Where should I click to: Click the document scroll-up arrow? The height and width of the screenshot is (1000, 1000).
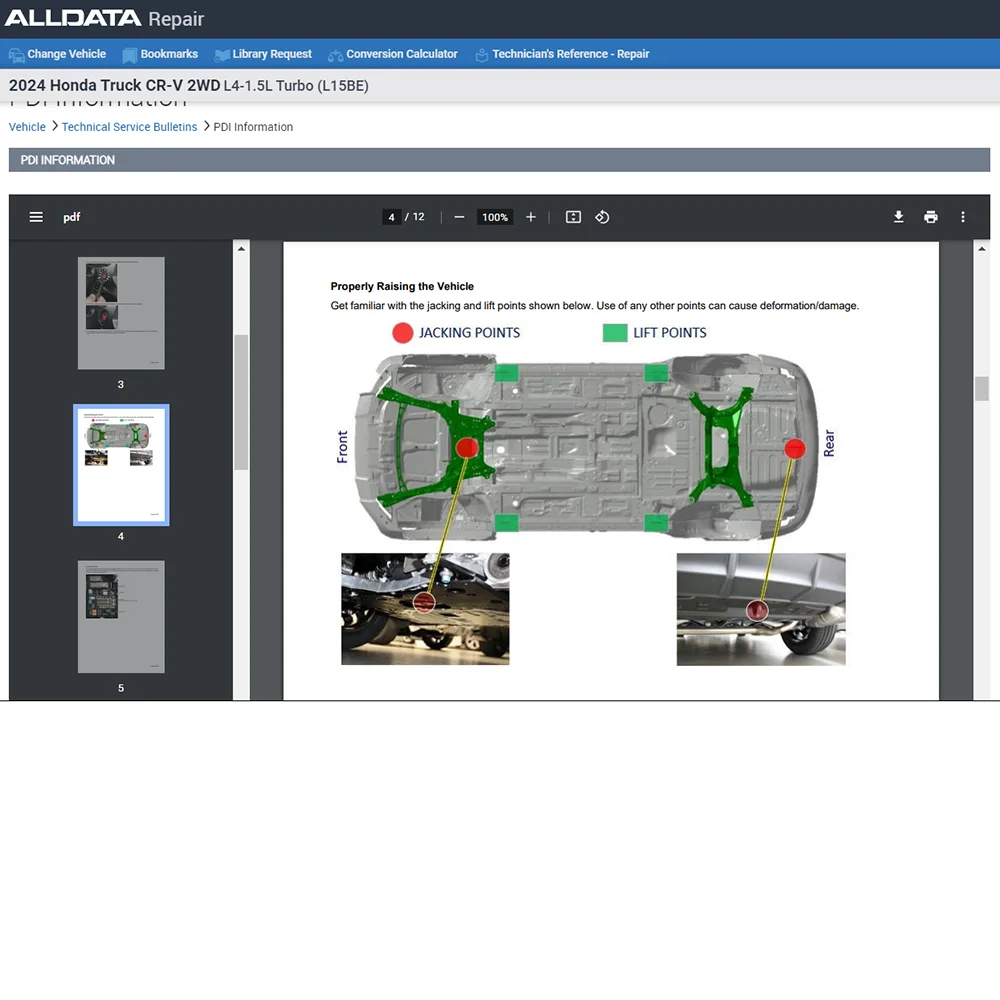pyautogui.click(x=982, y=249)
